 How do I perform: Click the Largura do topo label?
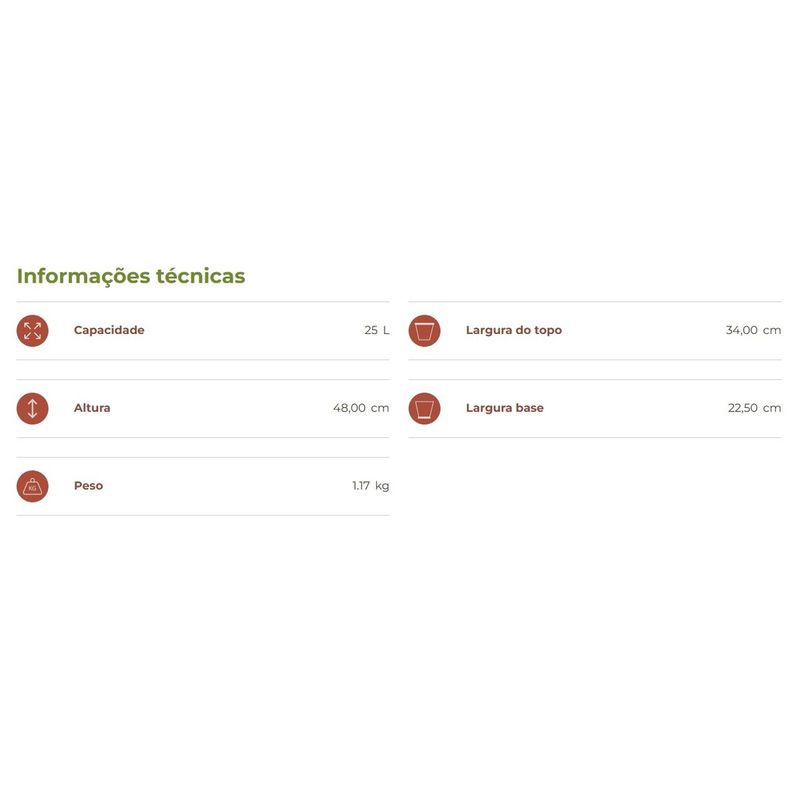click(x=514, y=330)
